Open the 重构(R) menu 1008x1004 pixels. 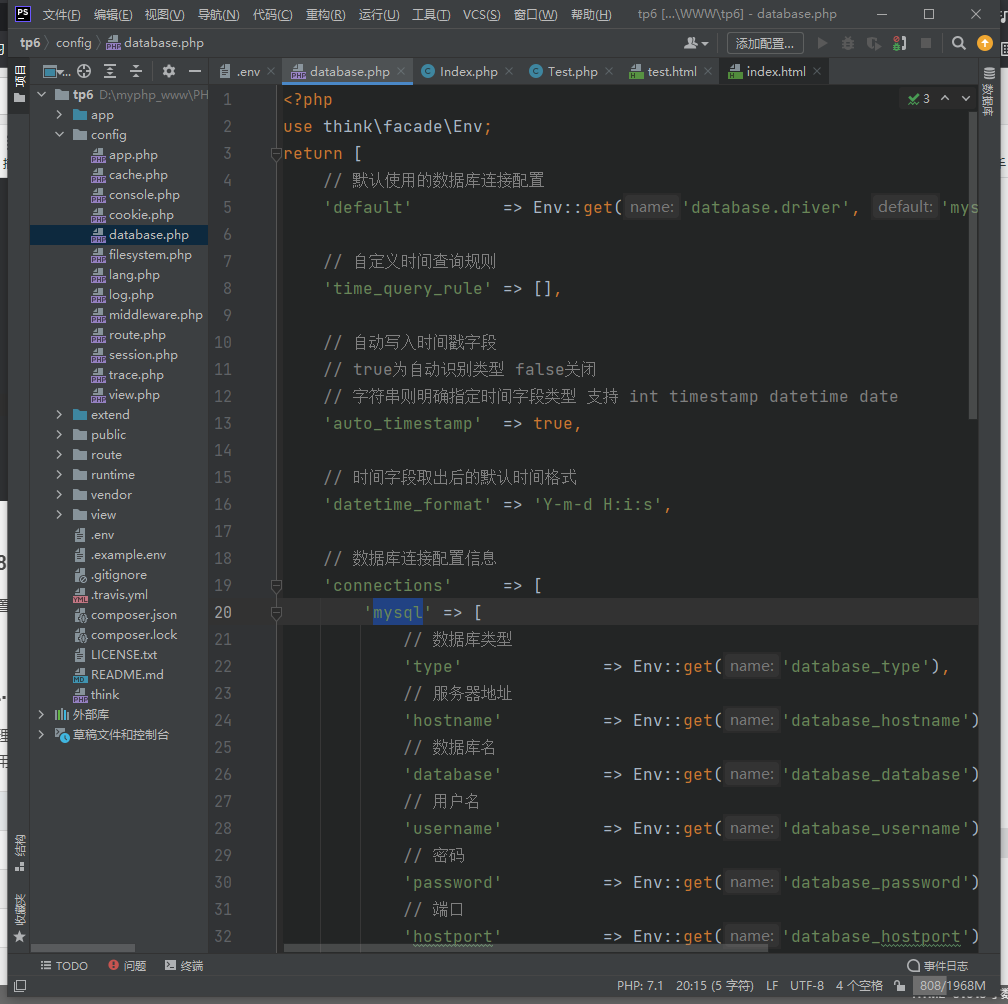(325, 14)
